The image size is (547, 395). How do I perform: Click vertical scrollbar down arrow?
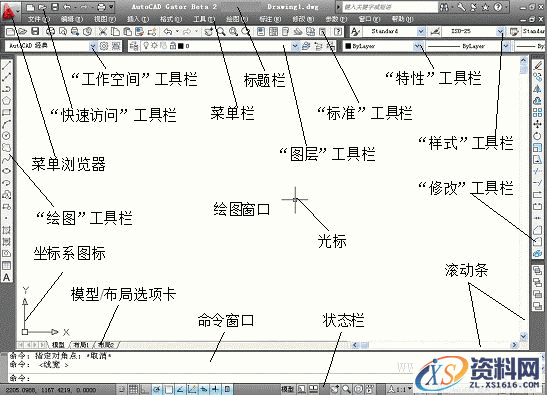pyautogui.click(x=524, y=336)
